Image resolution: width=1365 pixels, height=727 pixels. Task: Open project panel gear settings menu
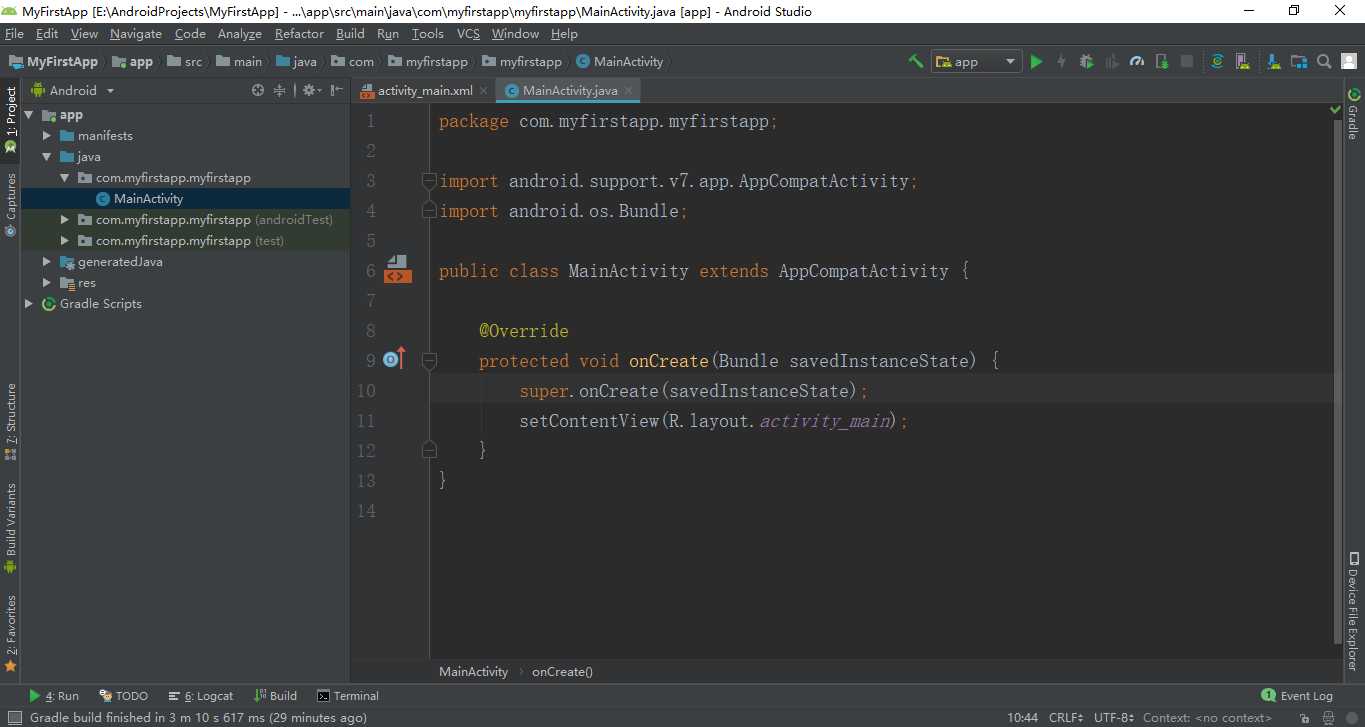[x=310, y=90]
